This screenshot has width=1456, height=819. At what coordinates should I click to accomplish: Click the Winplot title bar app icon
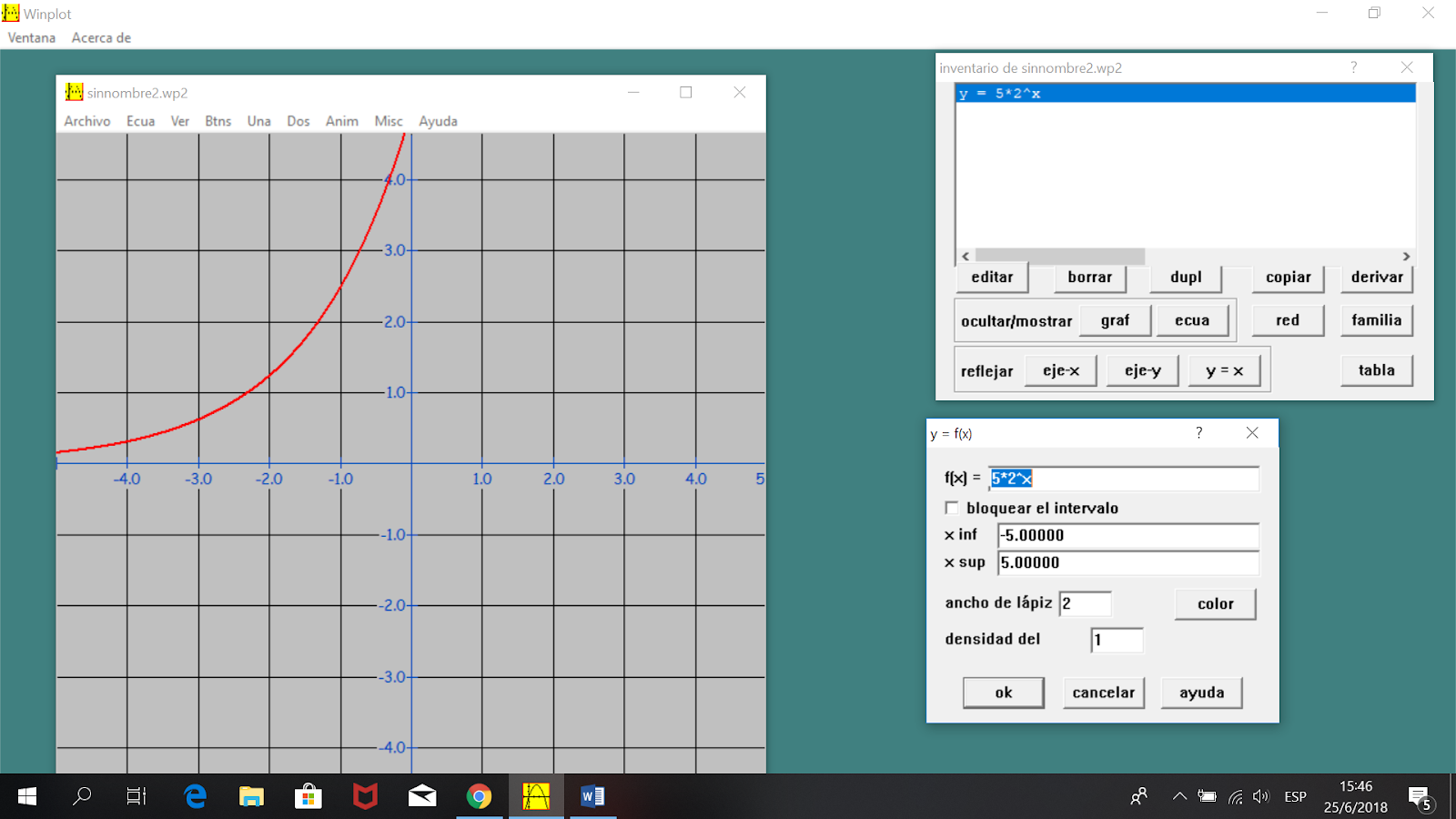click(11, 13)
